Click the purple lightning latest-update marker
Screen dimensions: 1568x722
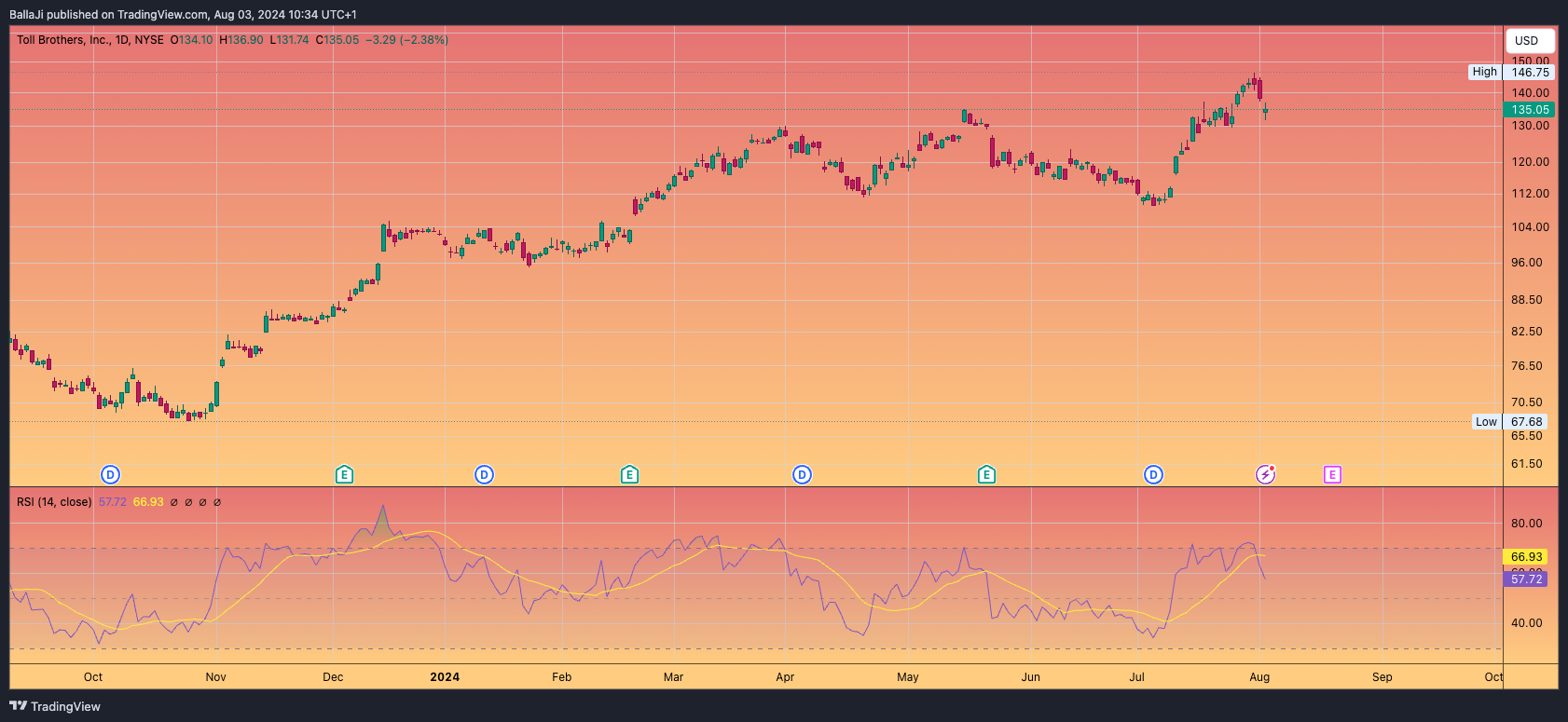pyautogui.click(x=1265, y=475)
